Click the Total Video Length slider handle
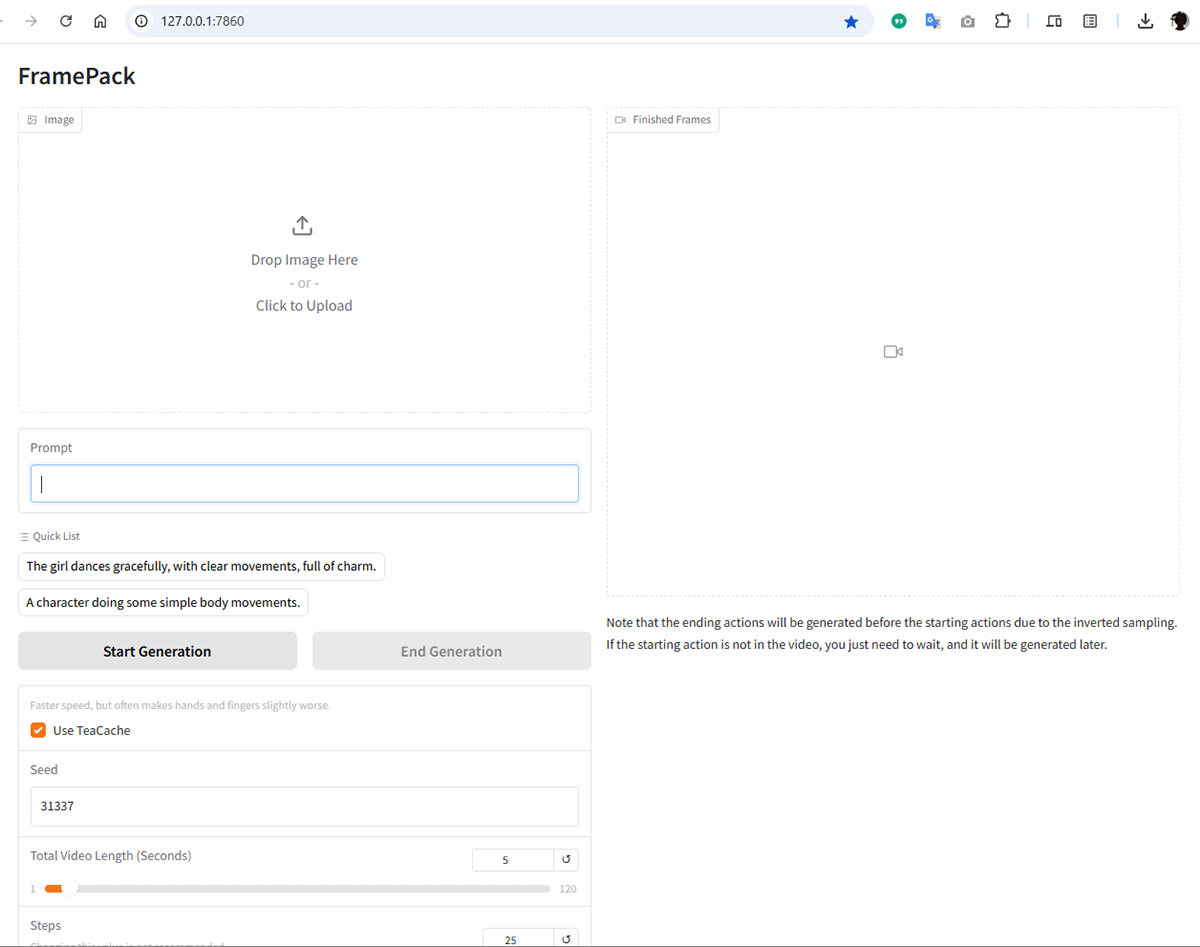Viewport: 1200px width, 947px height. [x=69, y=889]
